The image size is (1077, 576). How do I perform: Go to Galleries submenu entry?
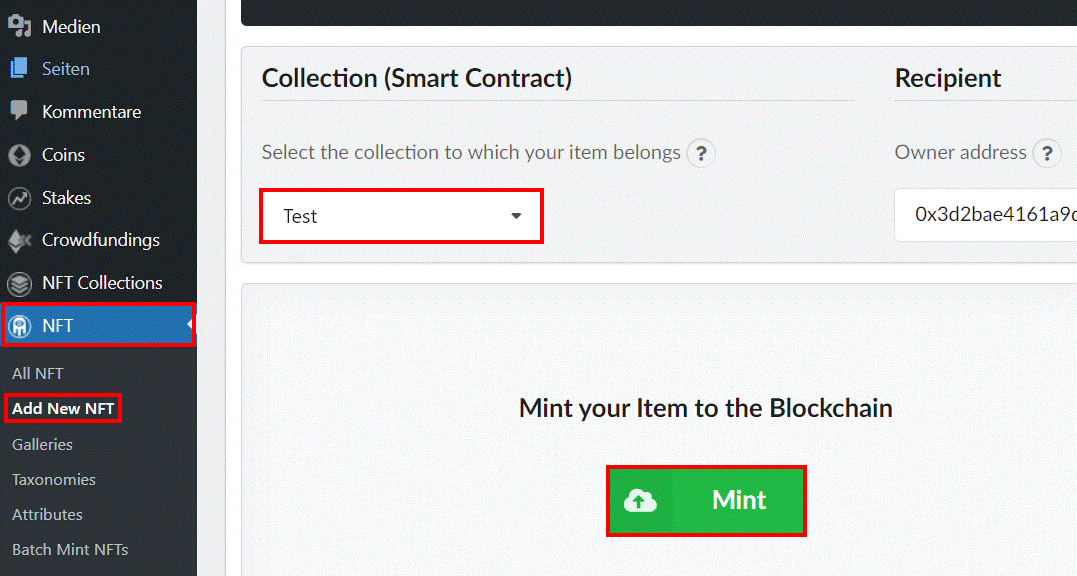coord(43,444)
